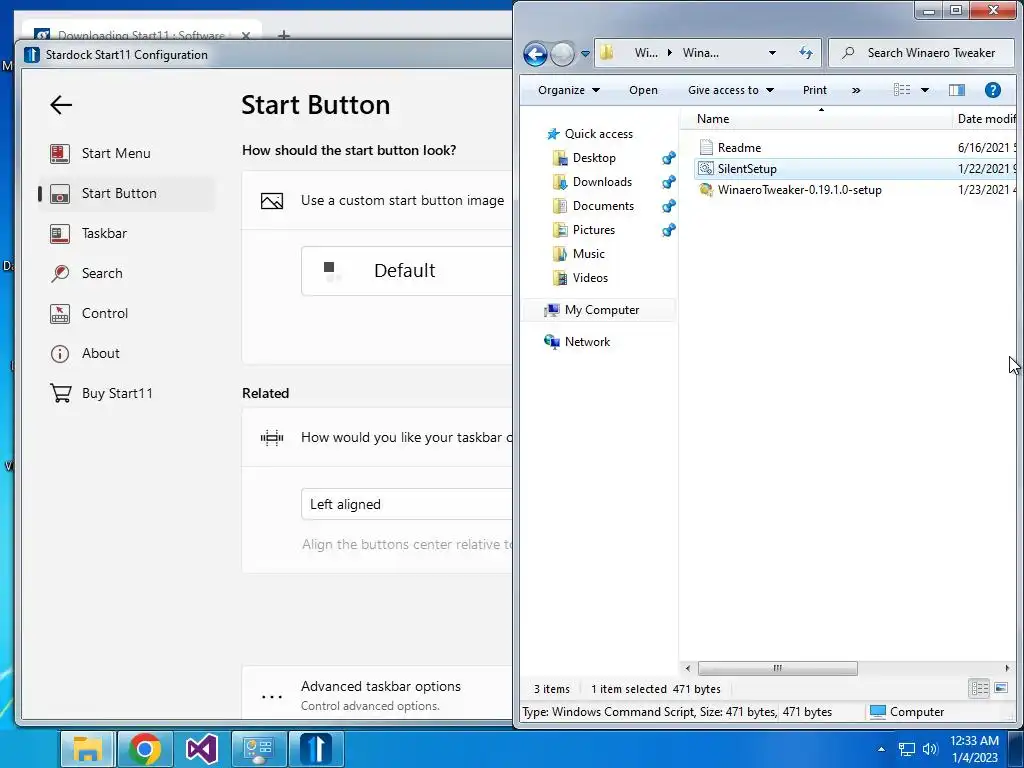Click the Taskbar sidebar icon

pyautogui.click(x=60, y=234)
